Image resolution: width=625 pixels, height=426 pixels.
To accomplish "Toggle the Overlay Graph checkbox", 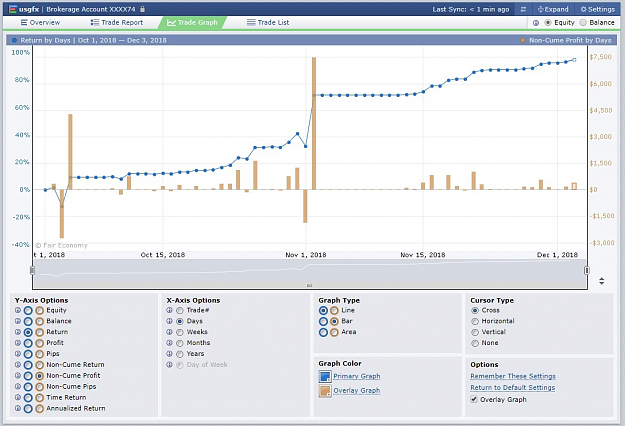I will 474,399.
